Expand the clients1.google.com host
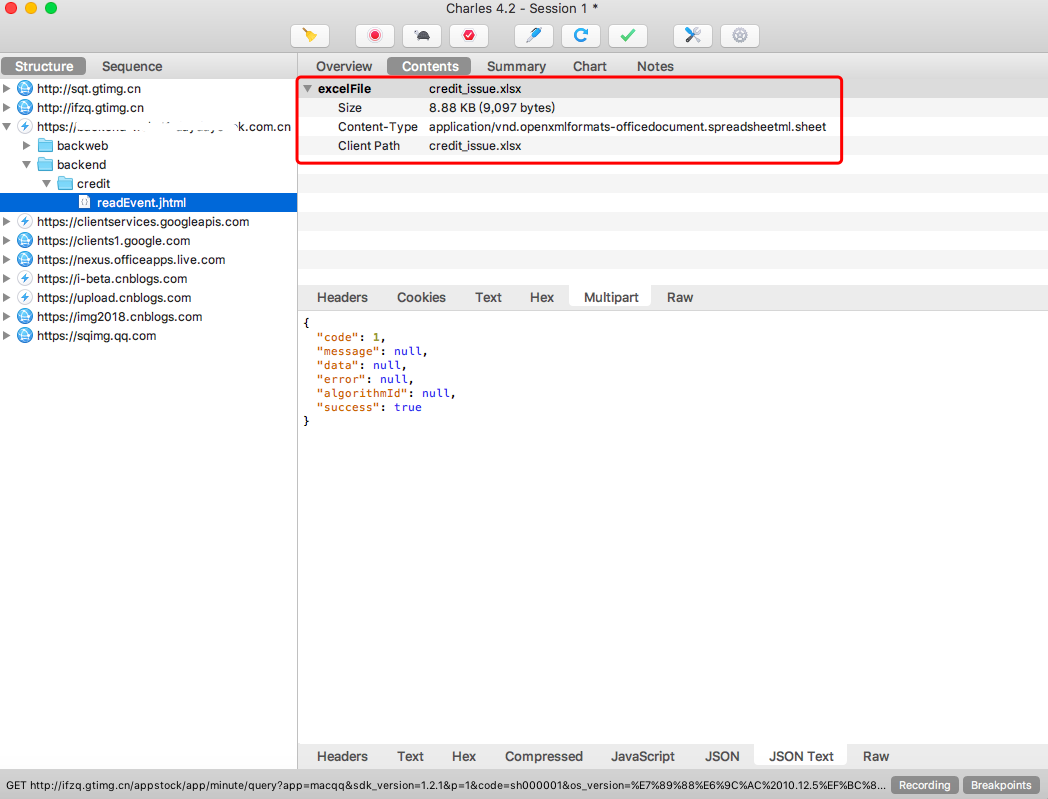This screenshot has width=1048, height=799. tap(7, 240)
